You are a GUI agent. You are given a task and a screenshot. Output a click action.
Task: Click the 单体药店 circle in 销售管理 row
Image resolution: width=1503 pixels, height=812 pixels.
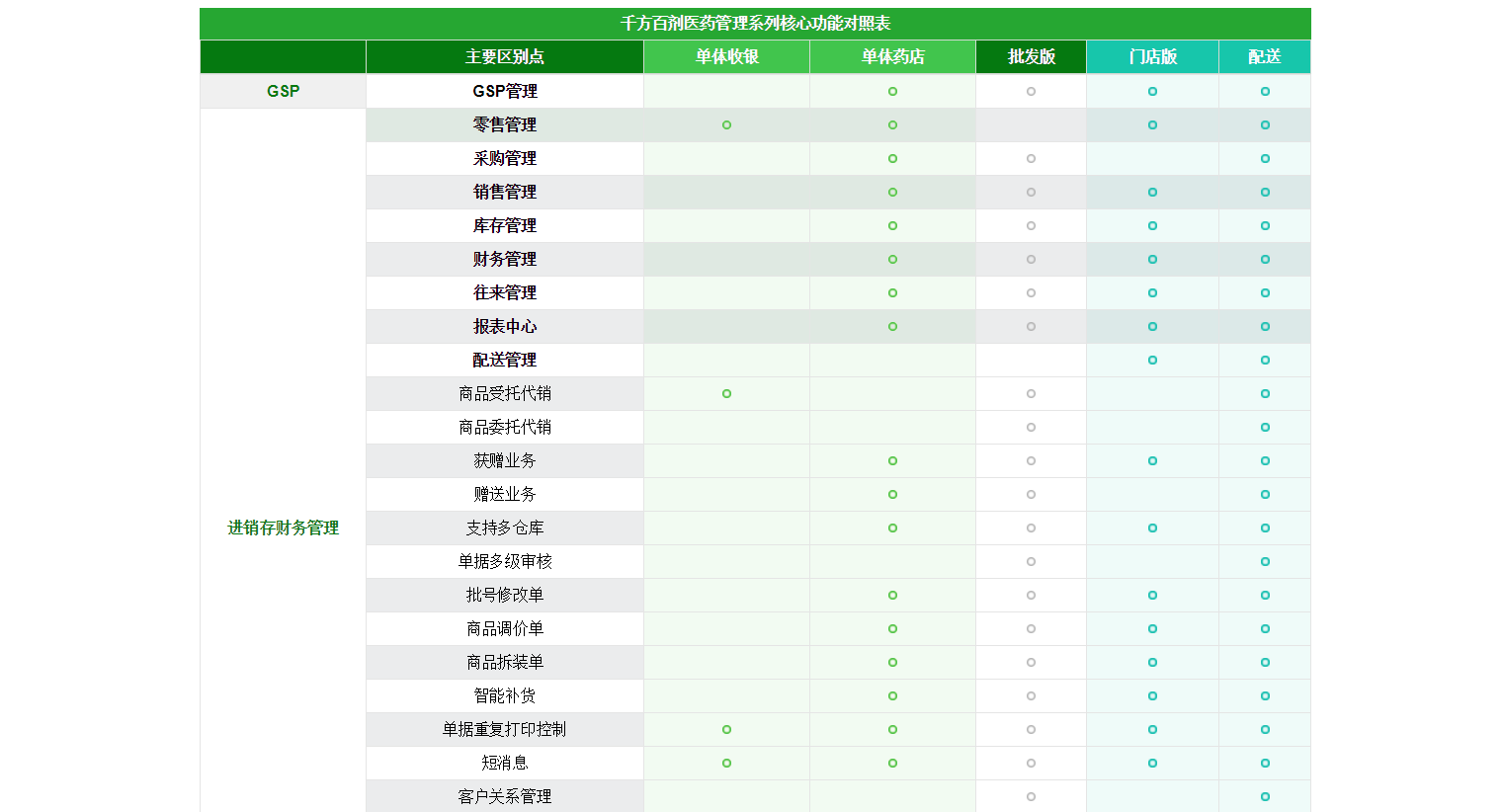[x=892, y=192]
